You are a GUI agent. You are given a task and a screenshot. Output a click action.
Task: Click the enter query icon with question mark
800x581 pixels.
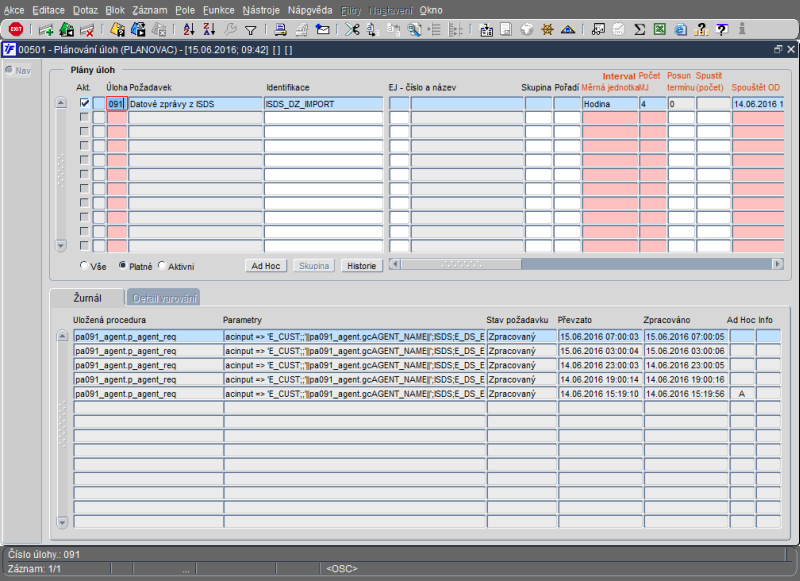tap(117, 30)
